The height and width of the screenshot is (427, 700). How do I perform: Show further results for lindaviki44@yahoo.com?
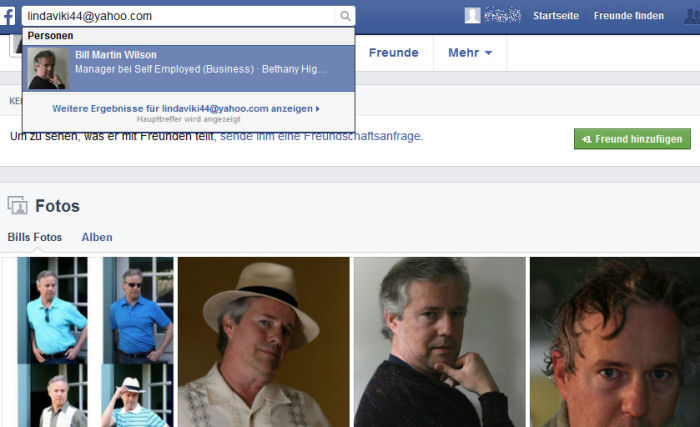pyautogui.click(x=186, y=109)
